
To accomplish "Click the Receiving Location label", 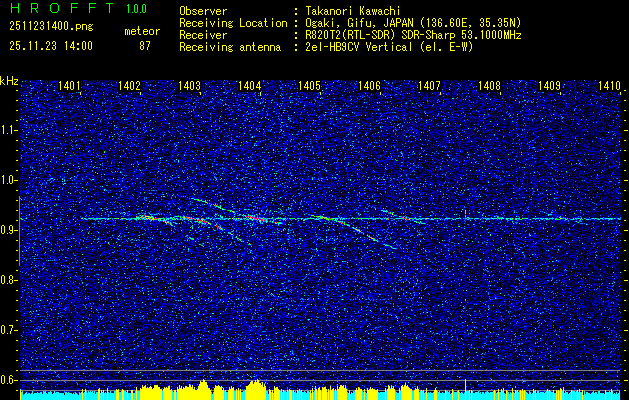I will [233, 23].
